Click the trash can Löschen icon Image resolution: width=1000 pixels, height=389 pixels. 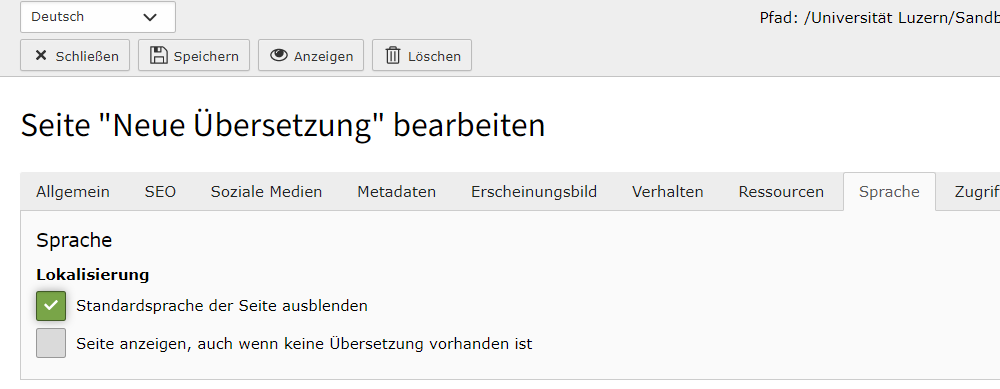[x=393, y=55]
